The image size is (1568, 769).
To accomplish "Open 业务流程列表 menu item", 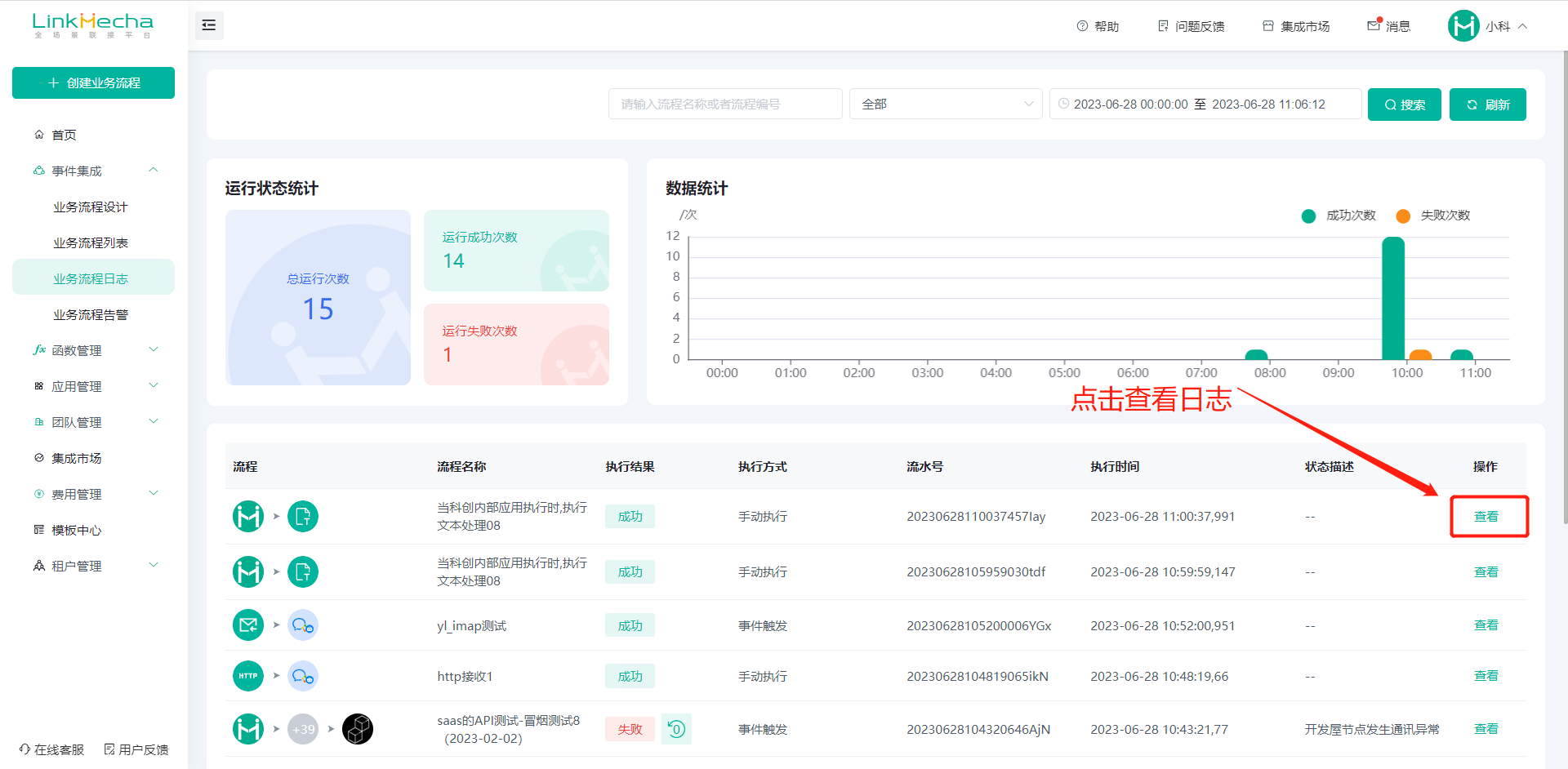I will (x=90, y=242).
